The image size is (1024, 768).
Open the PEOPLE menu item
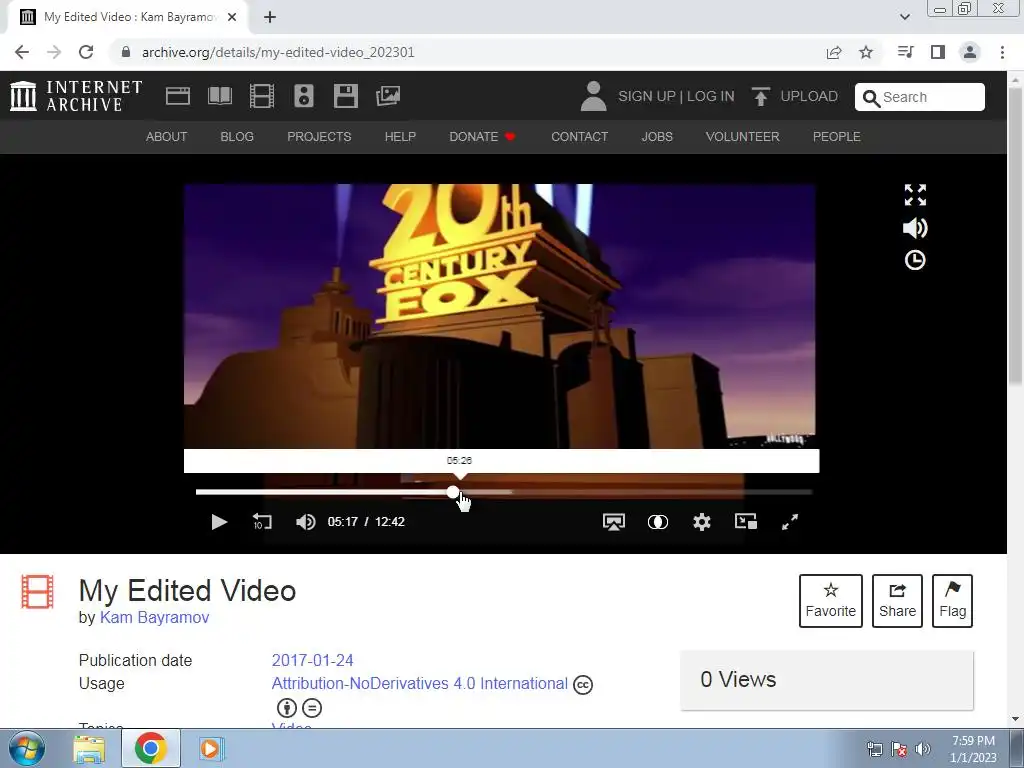click(837, 136)
